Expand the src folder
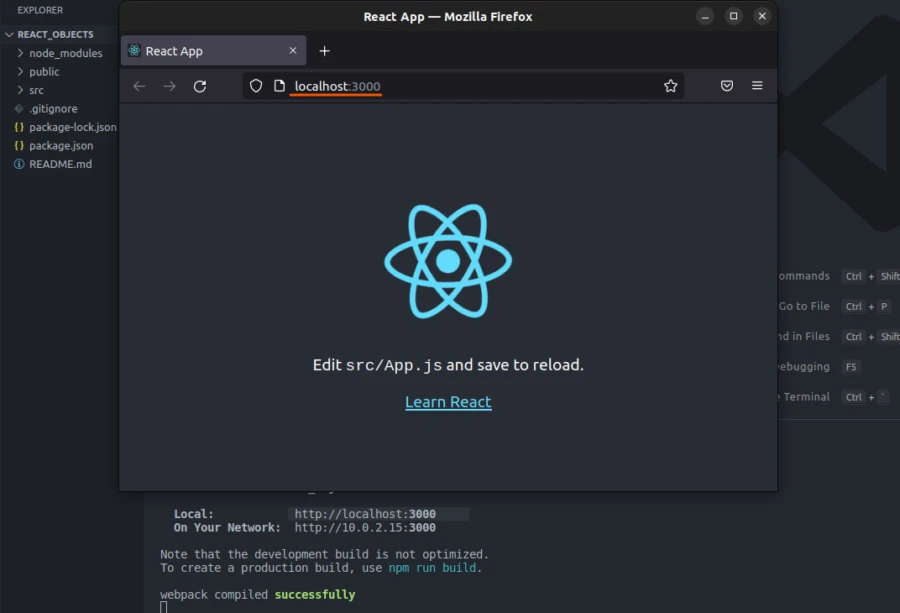 click(x=36, y=90)
